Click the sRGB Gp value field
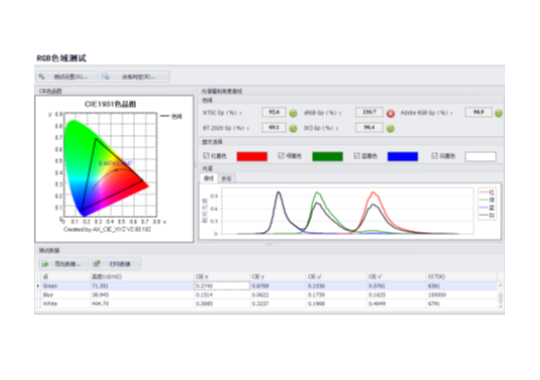Image resolution: width=540 pixels, height=380 pixels. (369, 112)
